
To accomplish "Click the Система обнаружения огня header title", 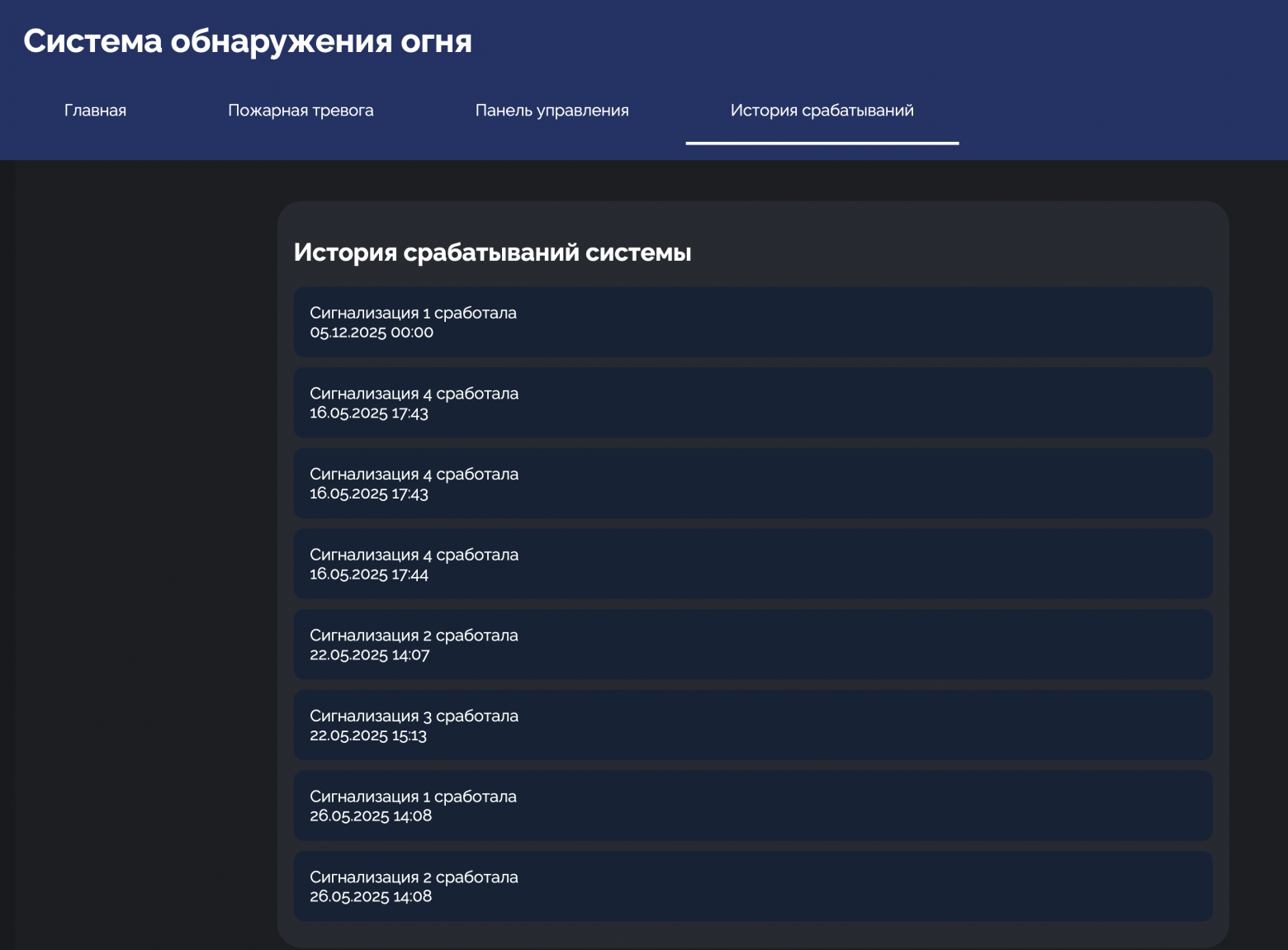I will pyautogui.click(x=249, y=40).
